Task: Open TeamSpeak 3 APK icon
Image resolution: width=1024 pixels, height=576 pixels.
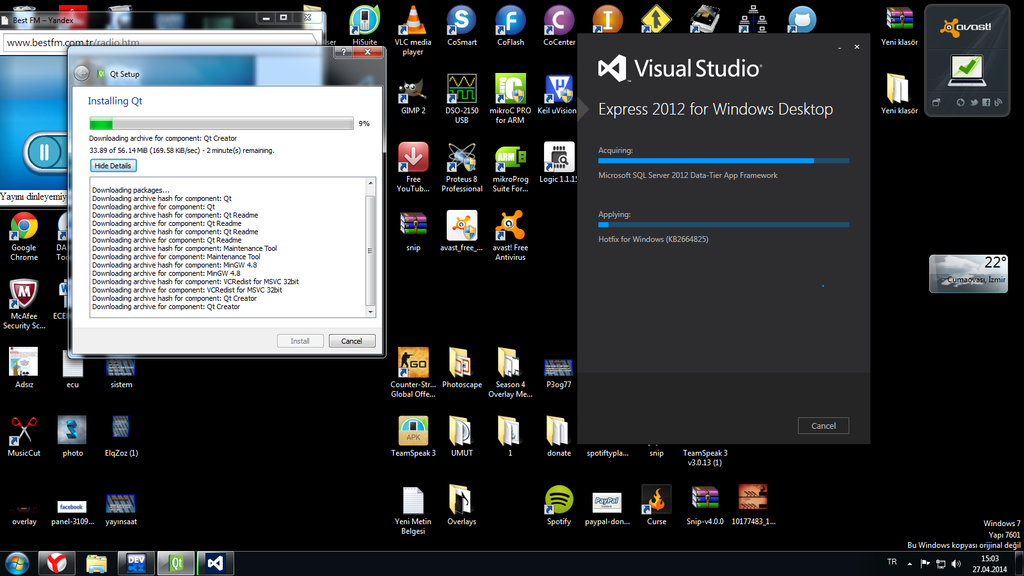Action: [413, 437]
